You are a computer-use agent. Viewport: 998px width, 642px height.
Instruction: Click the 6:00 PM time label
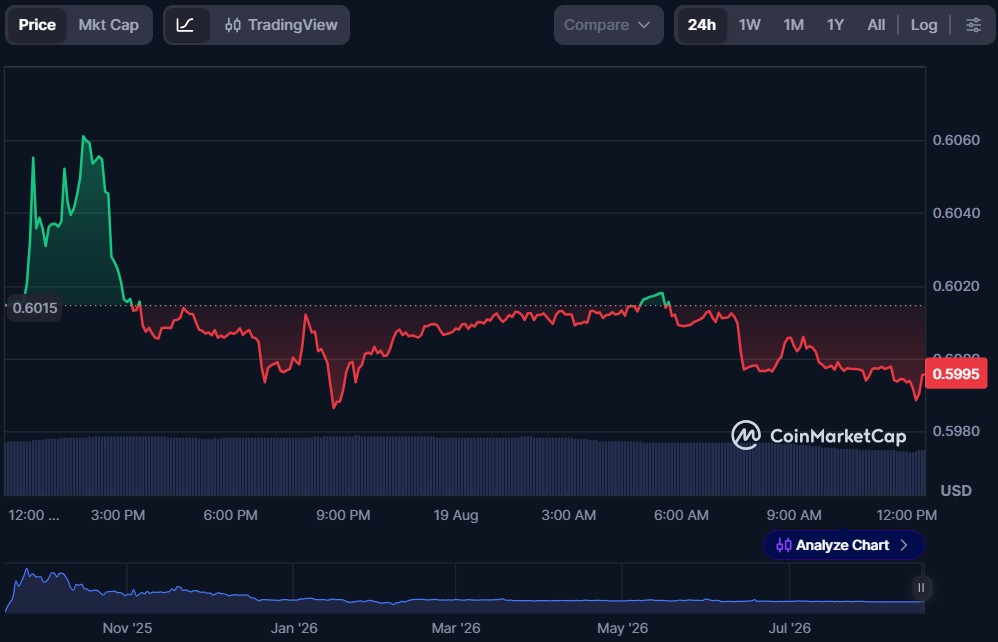(230, 515)
